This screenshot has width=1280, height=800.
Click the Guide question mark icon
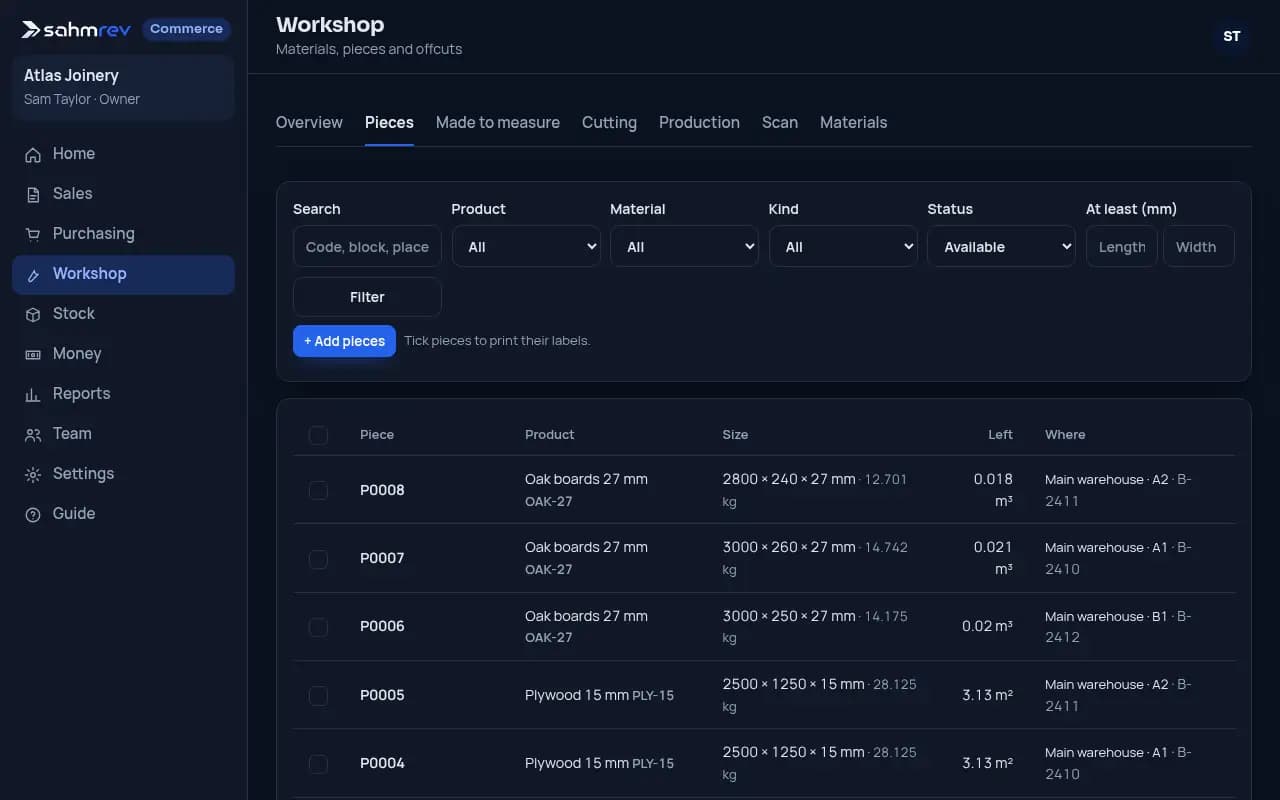click(x=33, y=514)
